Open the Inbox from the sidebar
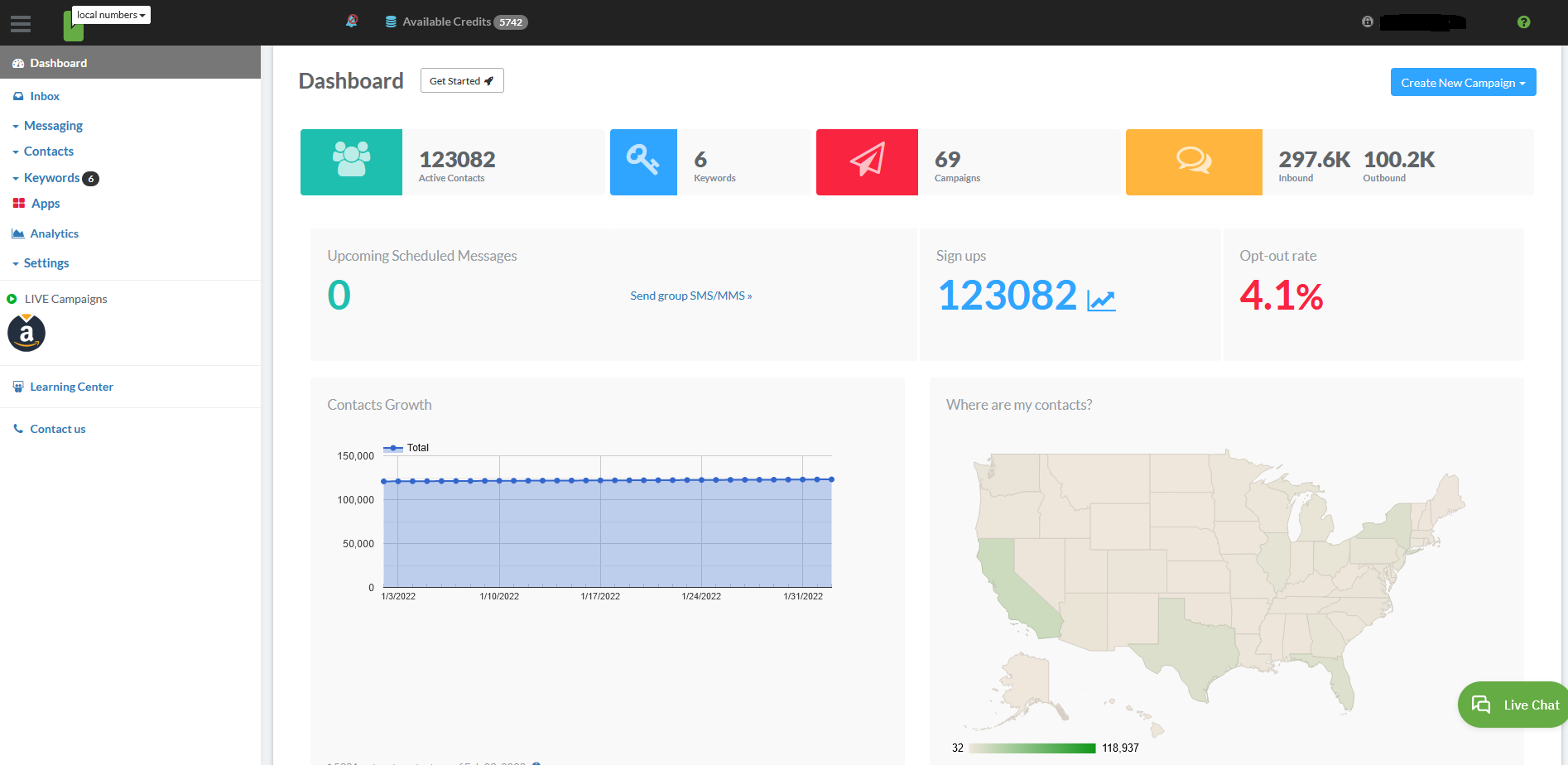The image size is (1568, 765). (x=45, y=96)
